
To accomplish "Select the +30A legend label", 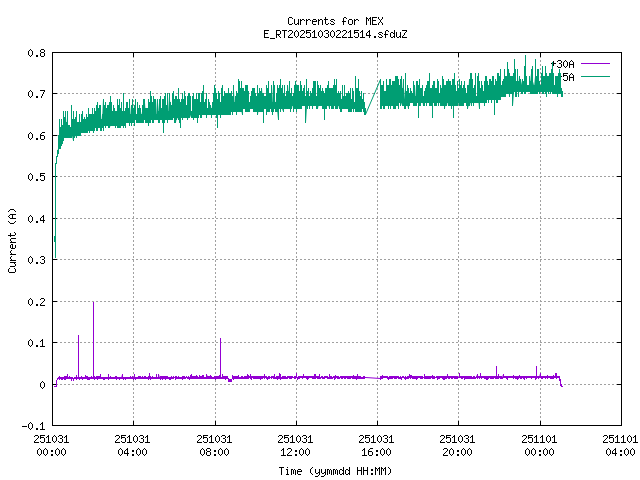I will pyautogui.click(x=563, y=64).
